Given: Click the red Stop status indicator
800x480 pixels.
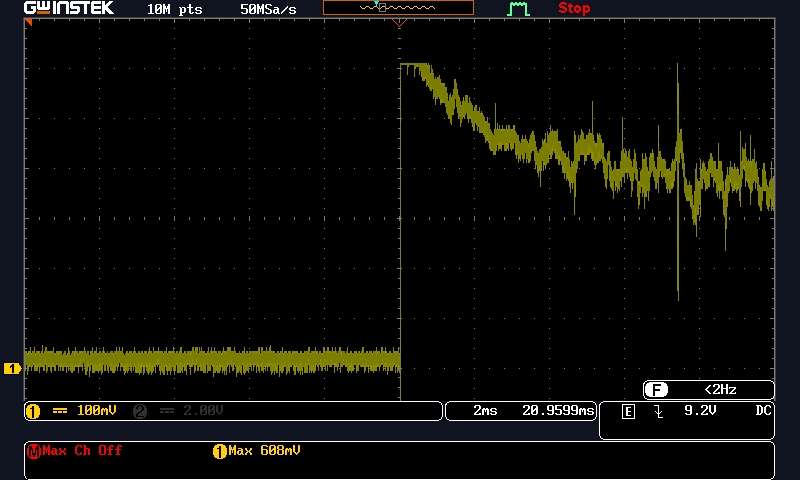Looking at the screenshot, I should (574, 8).
